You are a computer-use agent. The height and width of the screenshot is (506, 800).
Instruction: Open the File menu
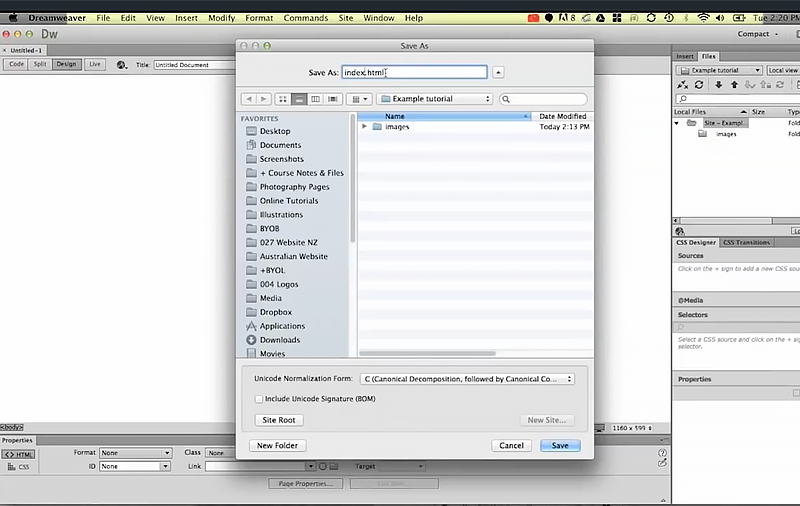coord(103,18)
